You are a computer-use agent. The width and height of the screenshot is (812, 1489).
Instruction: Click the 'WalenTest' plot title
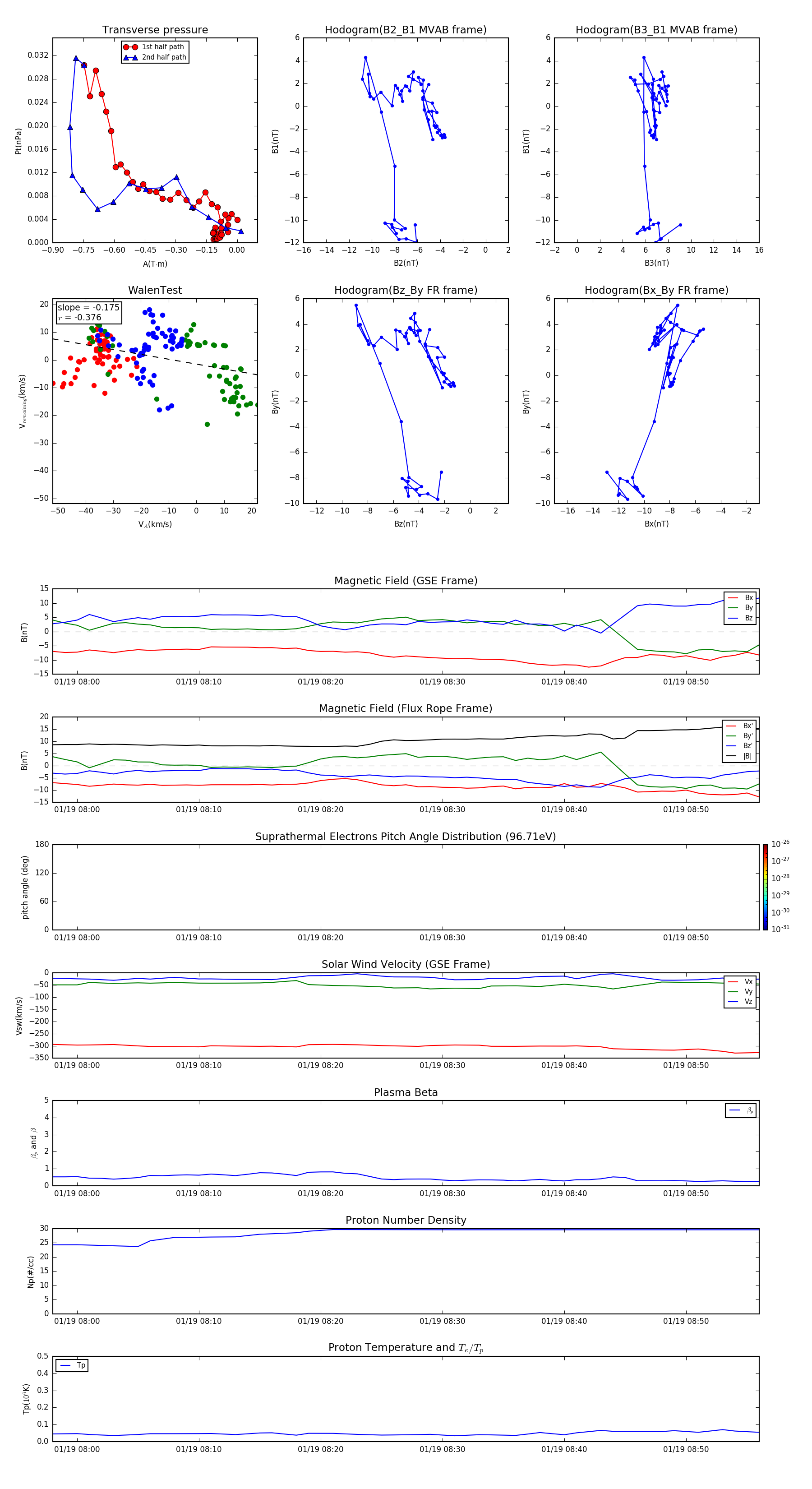(x=155, y=290)
